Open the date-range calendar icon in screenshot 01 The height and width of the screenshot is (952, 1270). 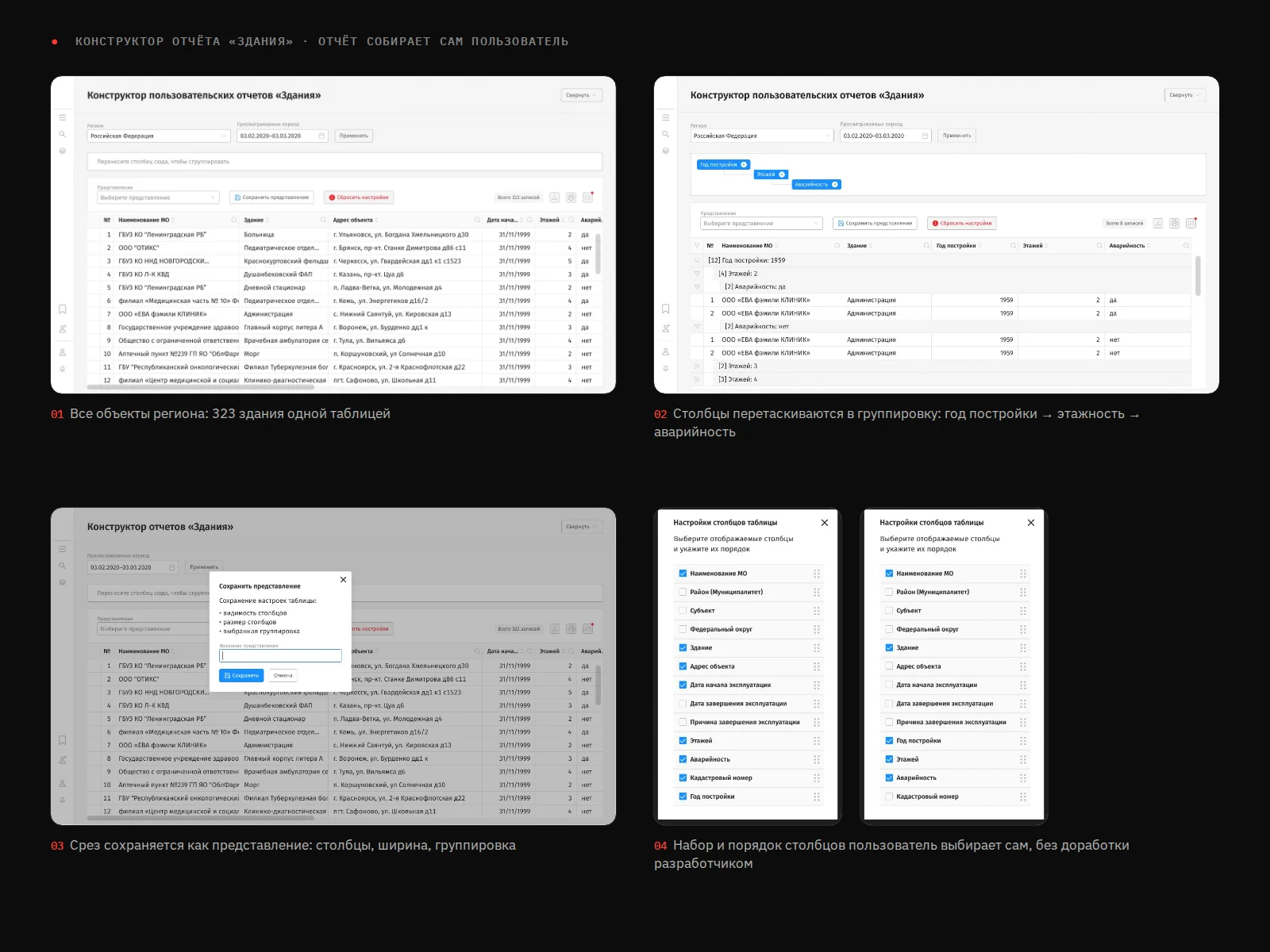click(321, 136)
